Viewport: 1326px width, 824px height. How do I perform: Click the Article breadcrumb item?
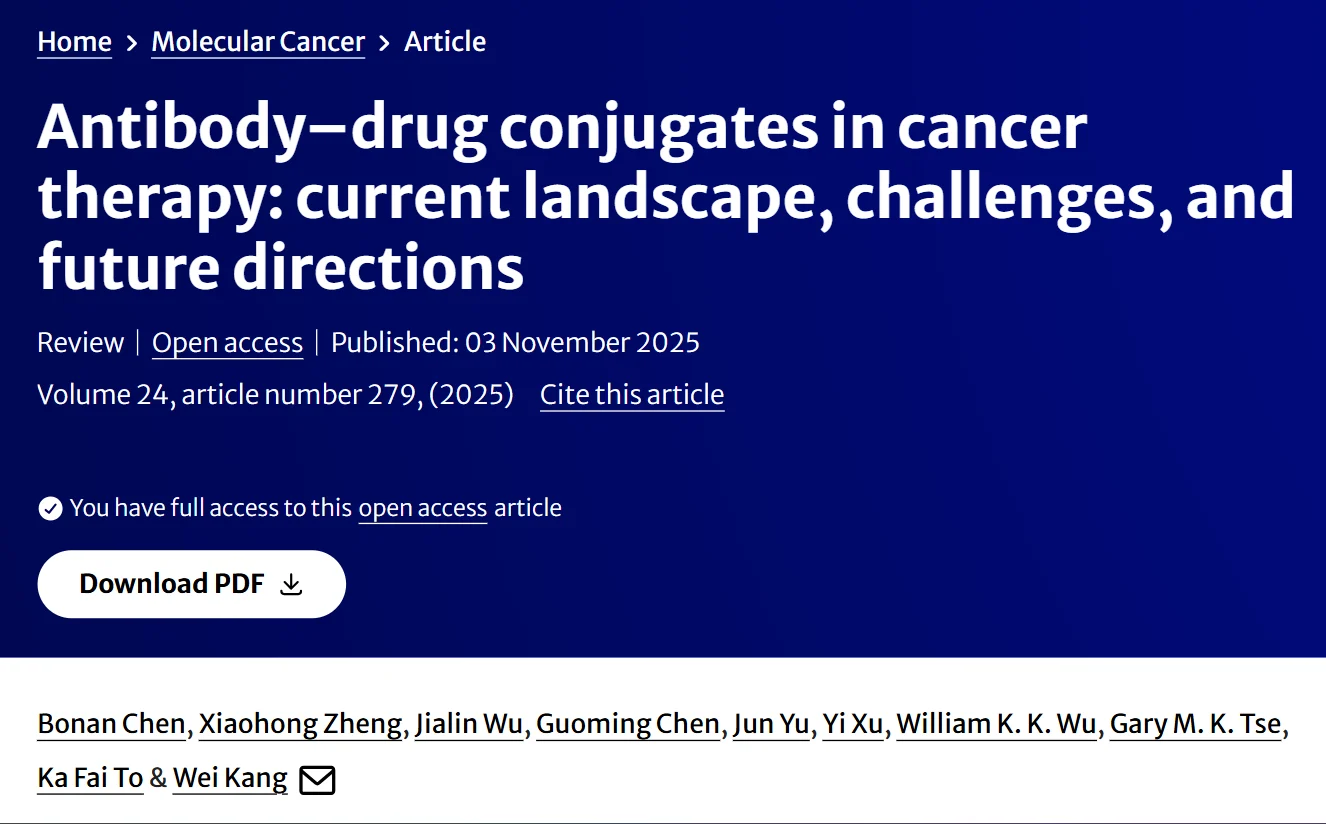tap(445, 42)
